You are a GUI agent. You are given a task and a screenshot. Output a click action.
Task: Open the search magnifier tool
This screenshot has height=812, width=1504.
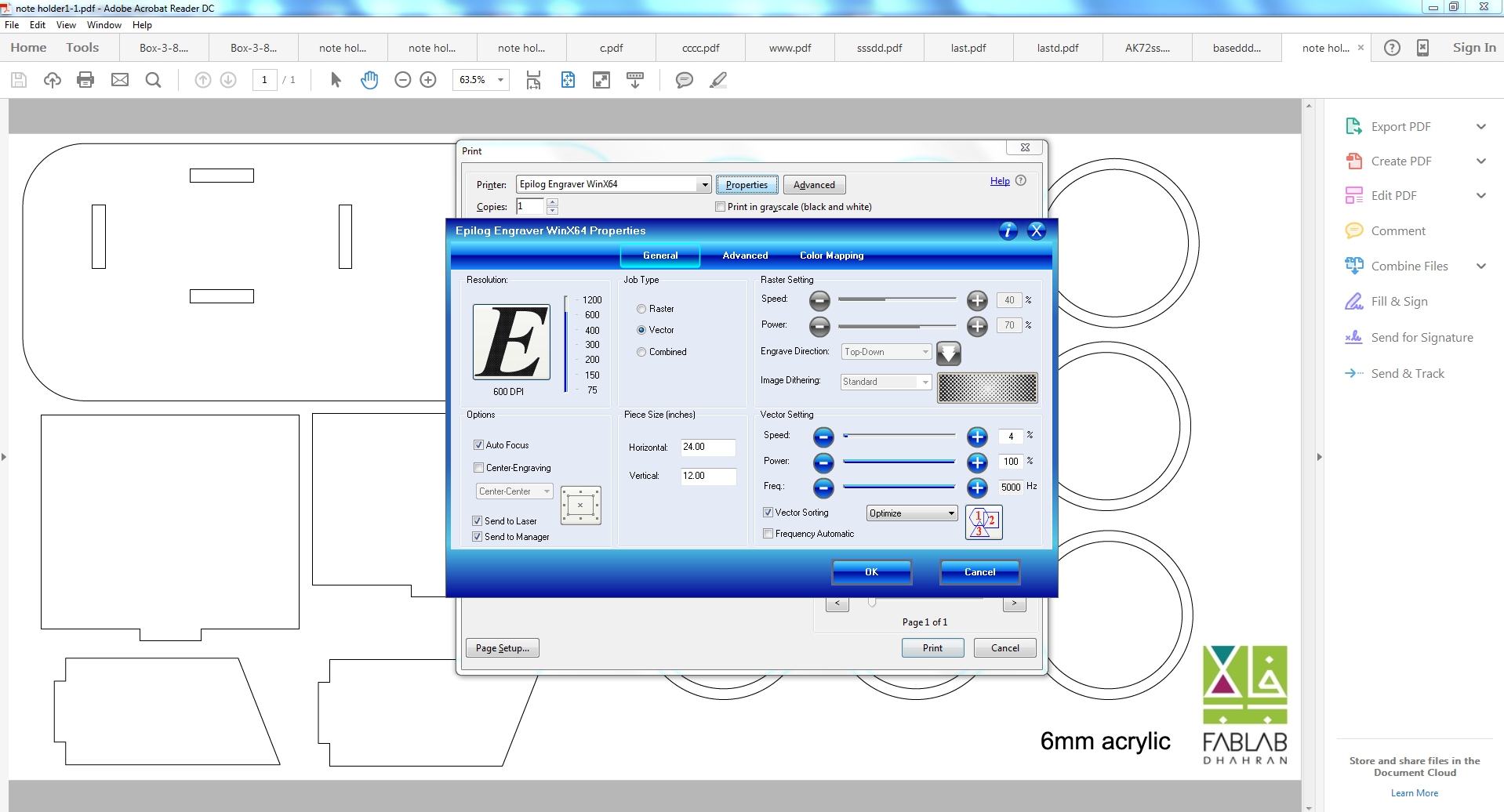tap(154, 80)
